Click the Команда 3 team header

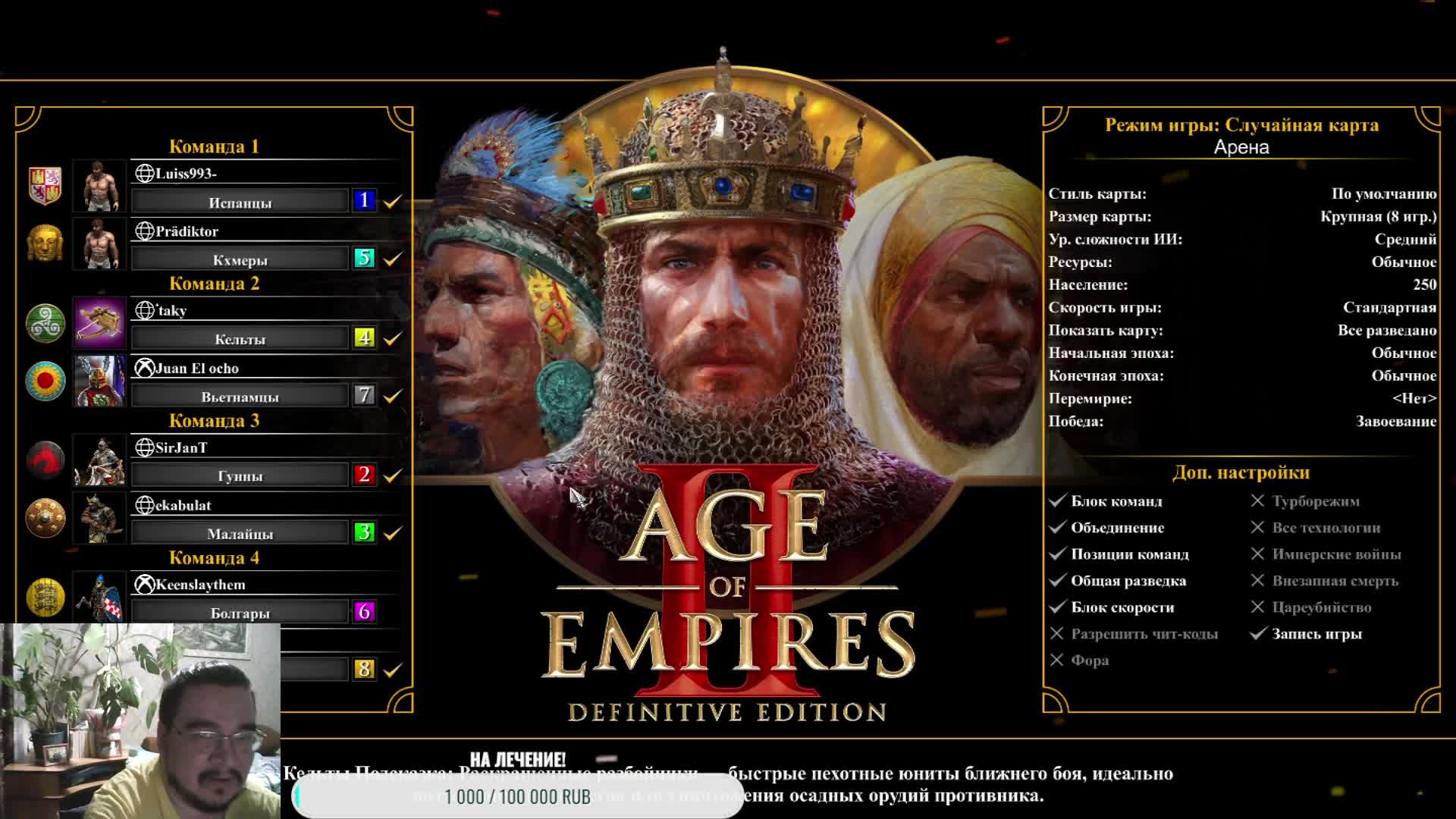coord(214,421)
